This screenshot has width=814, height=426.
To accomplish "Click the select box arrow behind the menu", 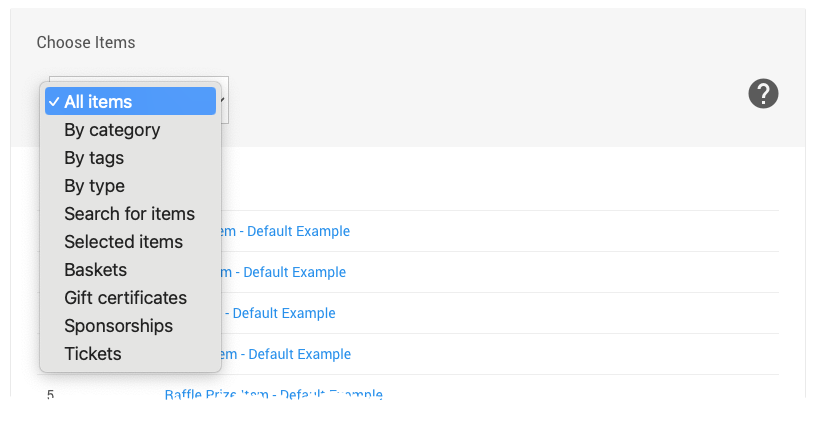I will tap(223, 100).
